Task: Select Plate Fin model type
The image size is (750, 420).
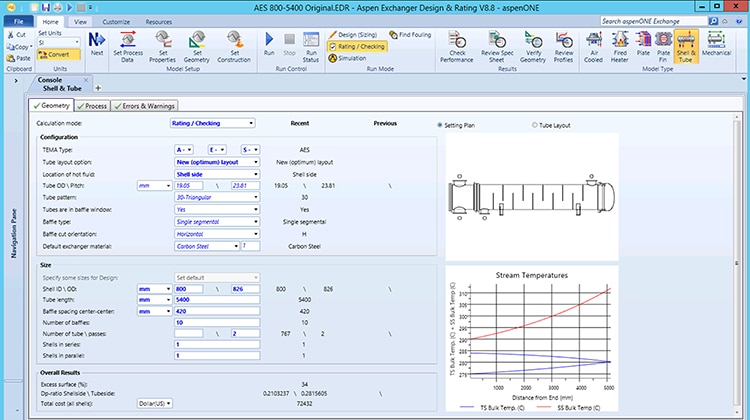Action: click(x=663, y=46)
